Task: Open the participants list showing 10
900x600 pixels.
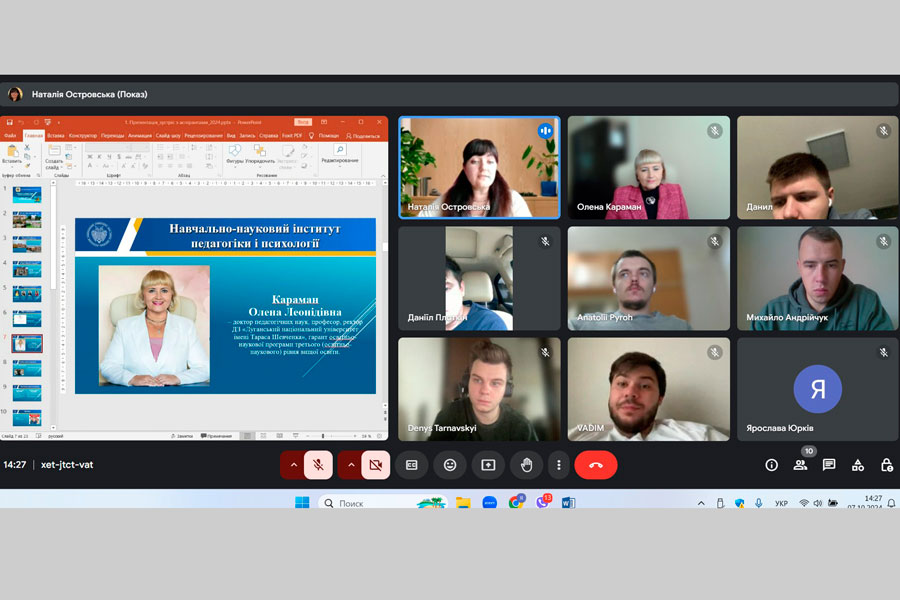Action: [800, 465]
